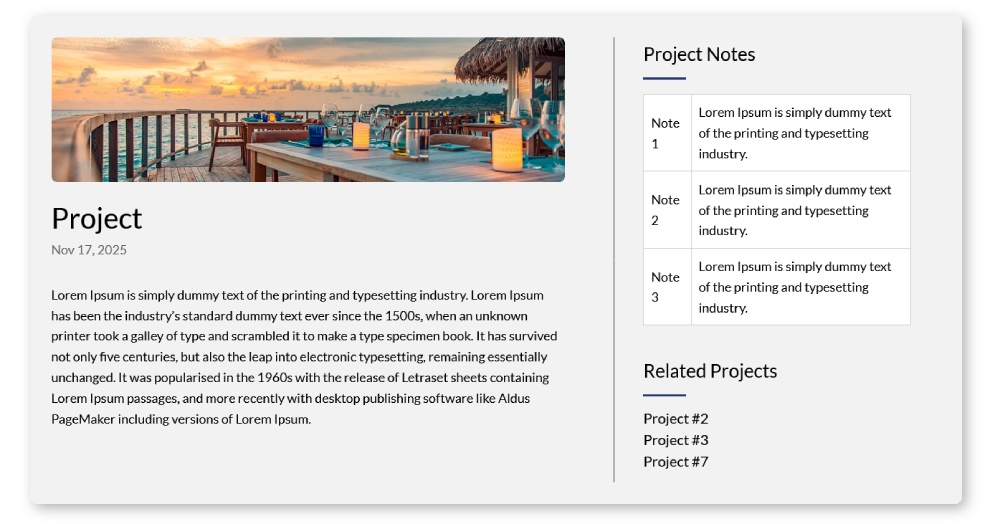Image resolution: width=1000 pixels, height=524 pixels.
Task: Open the Project #3 related link
Action: pyautogui.click(x=675, y=440)
